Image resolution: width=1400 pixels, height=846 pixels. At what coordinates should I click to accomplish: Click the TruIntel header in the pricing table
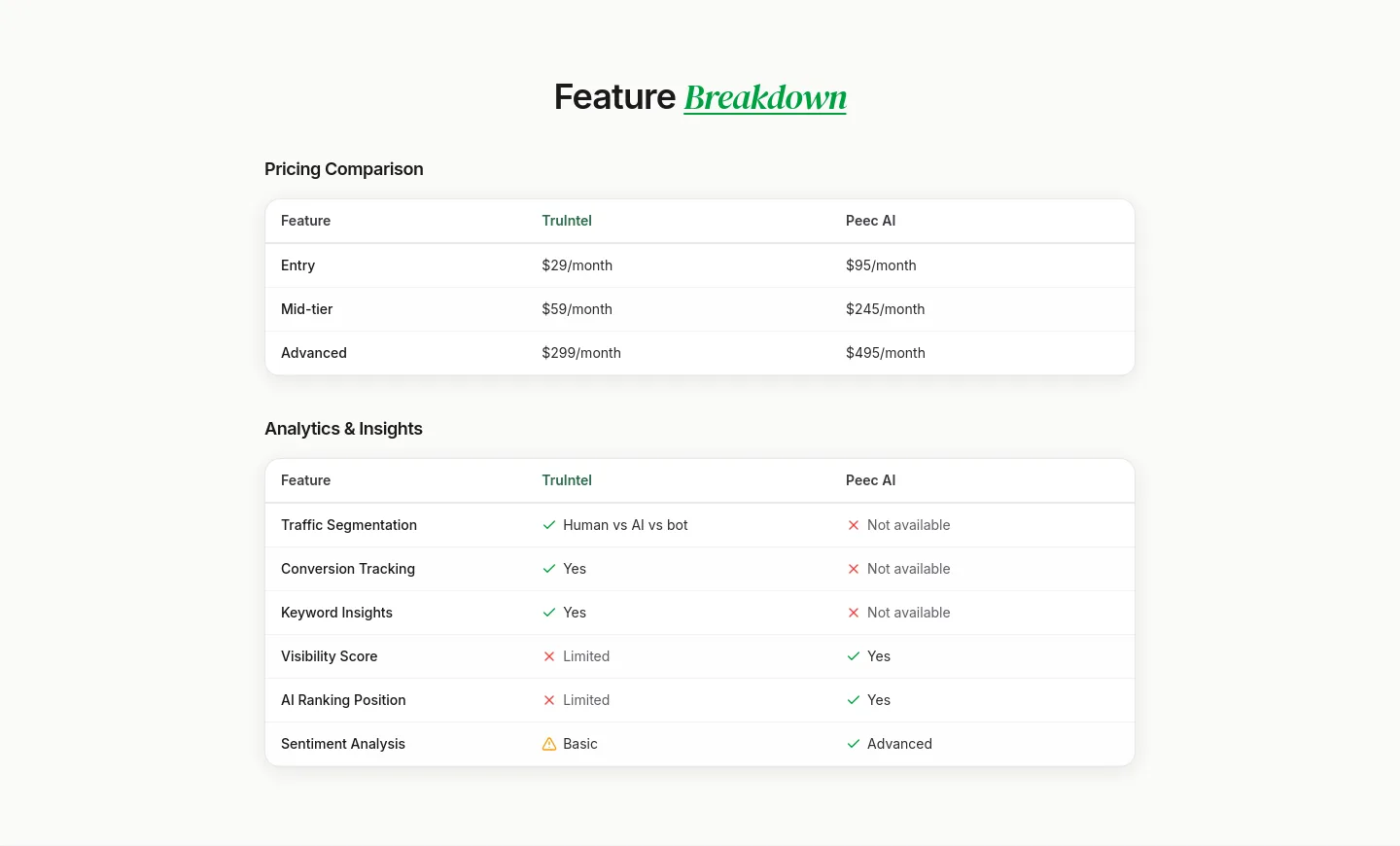click(567, 221)
